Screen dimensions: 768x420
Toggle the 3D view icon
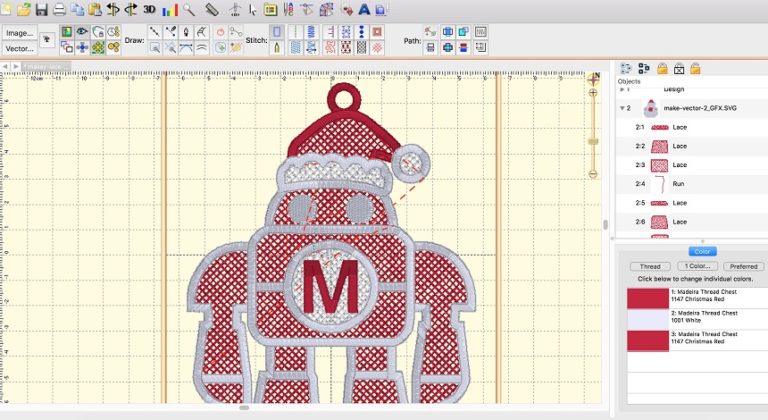(x=149, y=9)
